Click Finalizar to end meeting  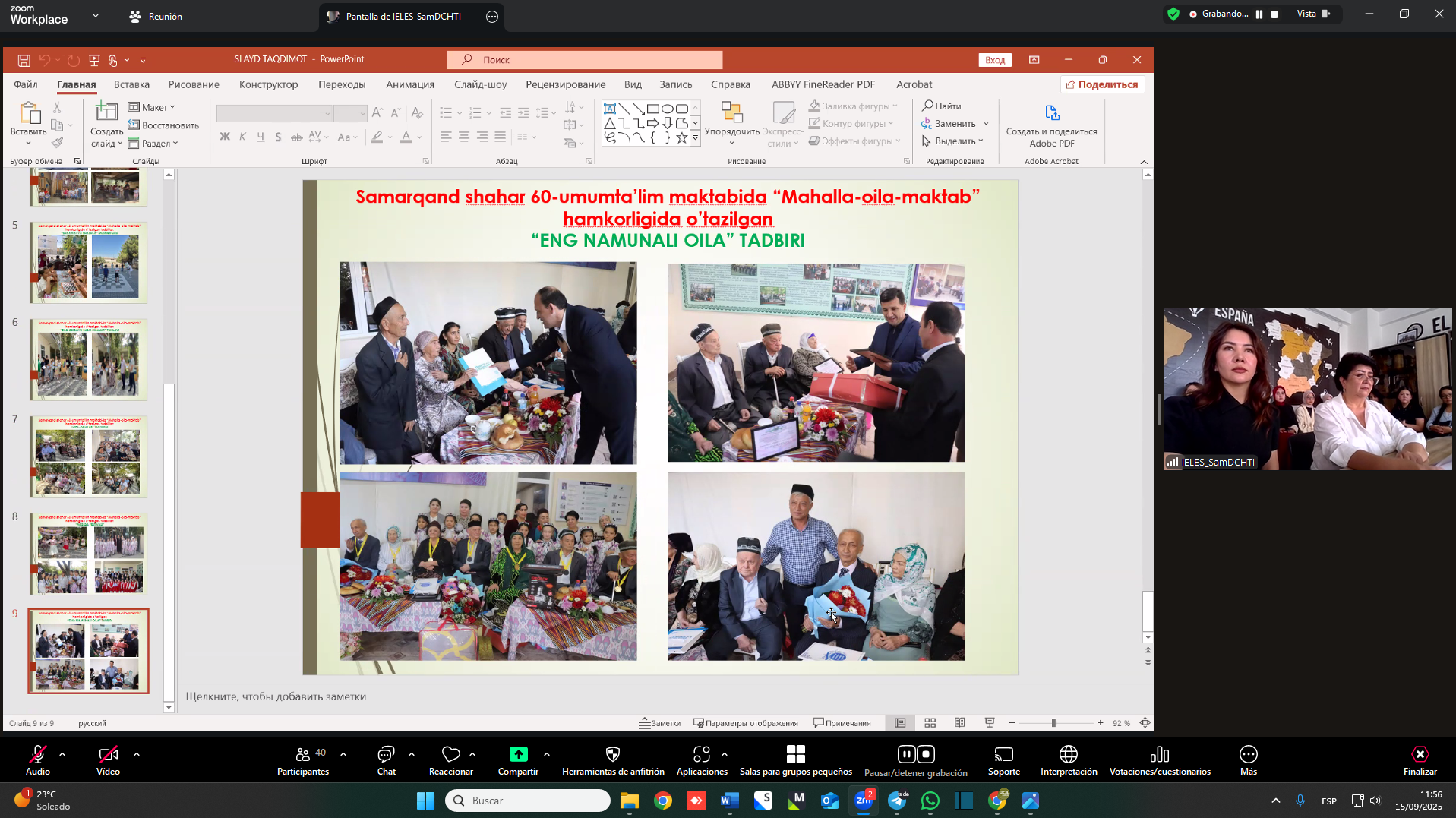[1420, 760]
